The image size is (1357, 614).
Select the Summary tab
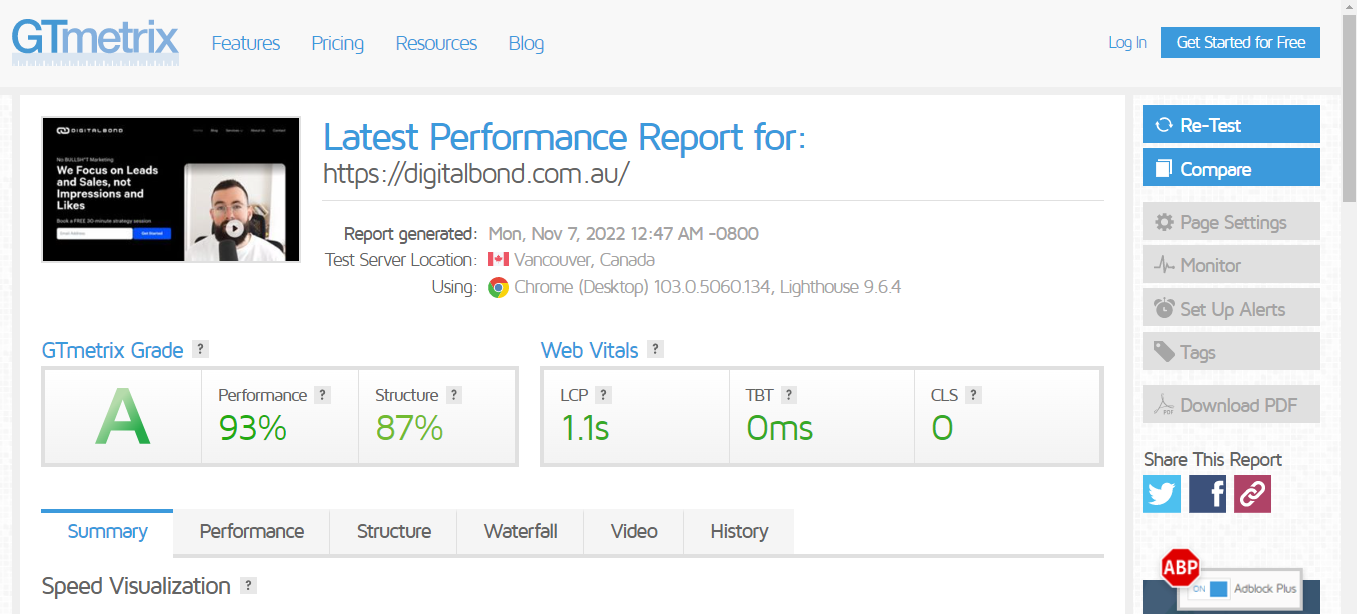107,531
